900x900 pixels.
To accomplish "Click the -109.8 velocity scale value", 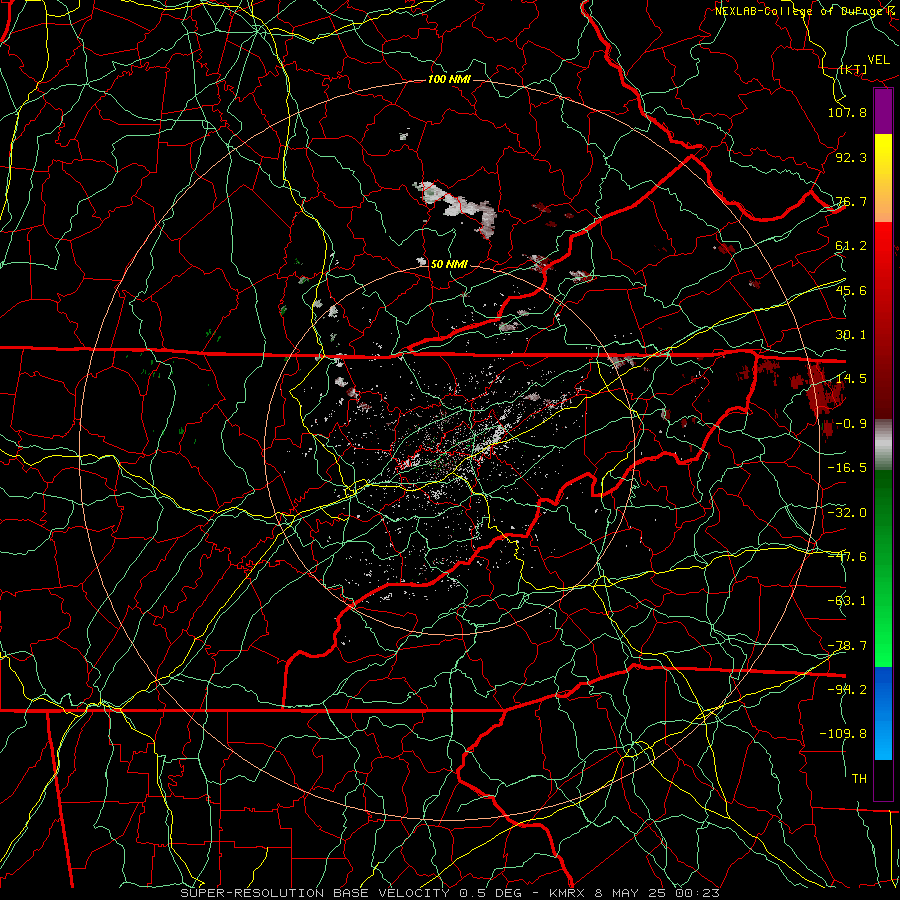I will click(843, 734).
